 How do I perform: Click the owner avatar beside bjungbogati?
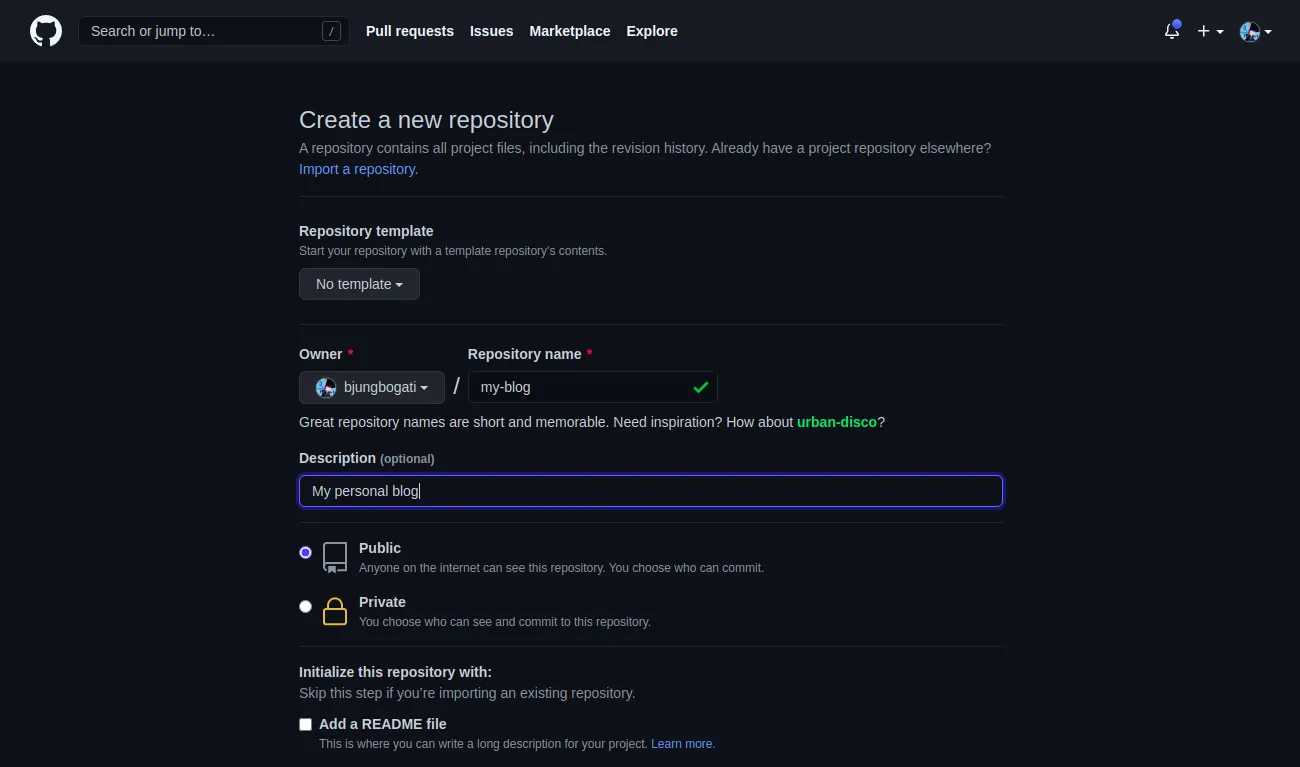point(326,387)
